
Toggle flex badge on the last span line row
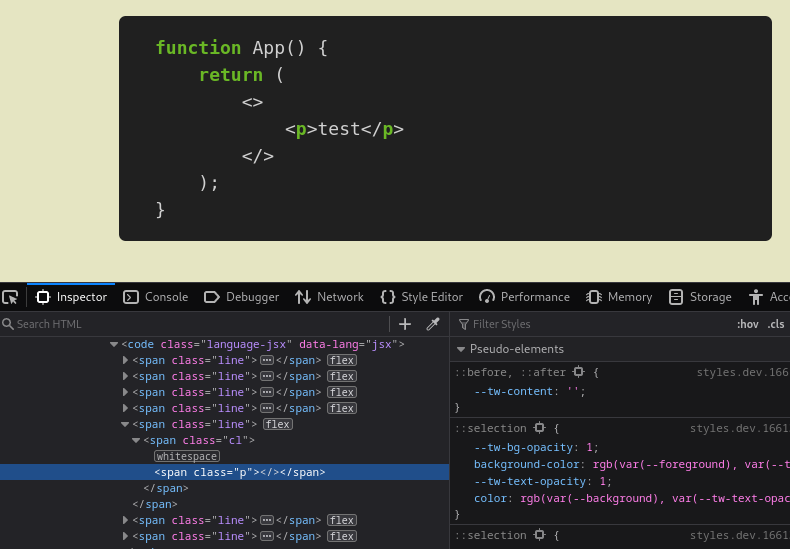342,536
